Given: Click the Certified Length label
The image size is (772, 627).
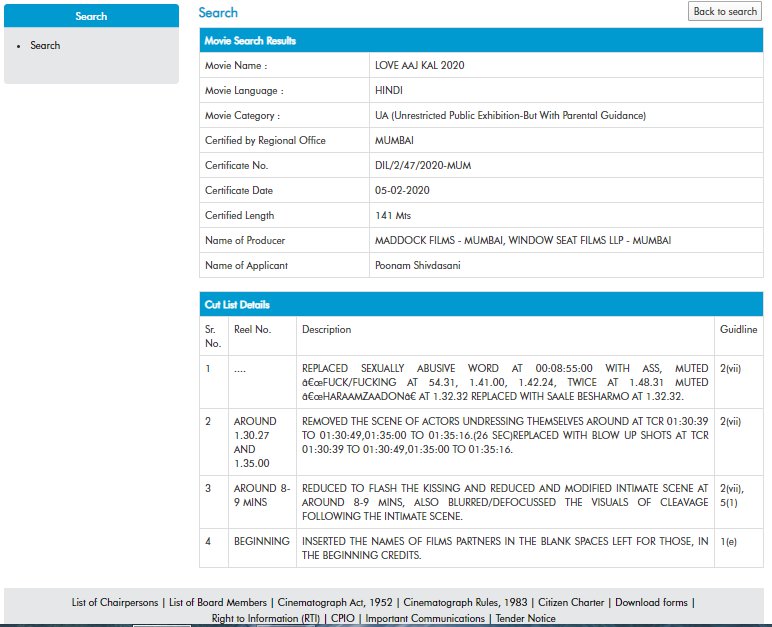Looking at the screenshot, I should [x=240, y=216].
